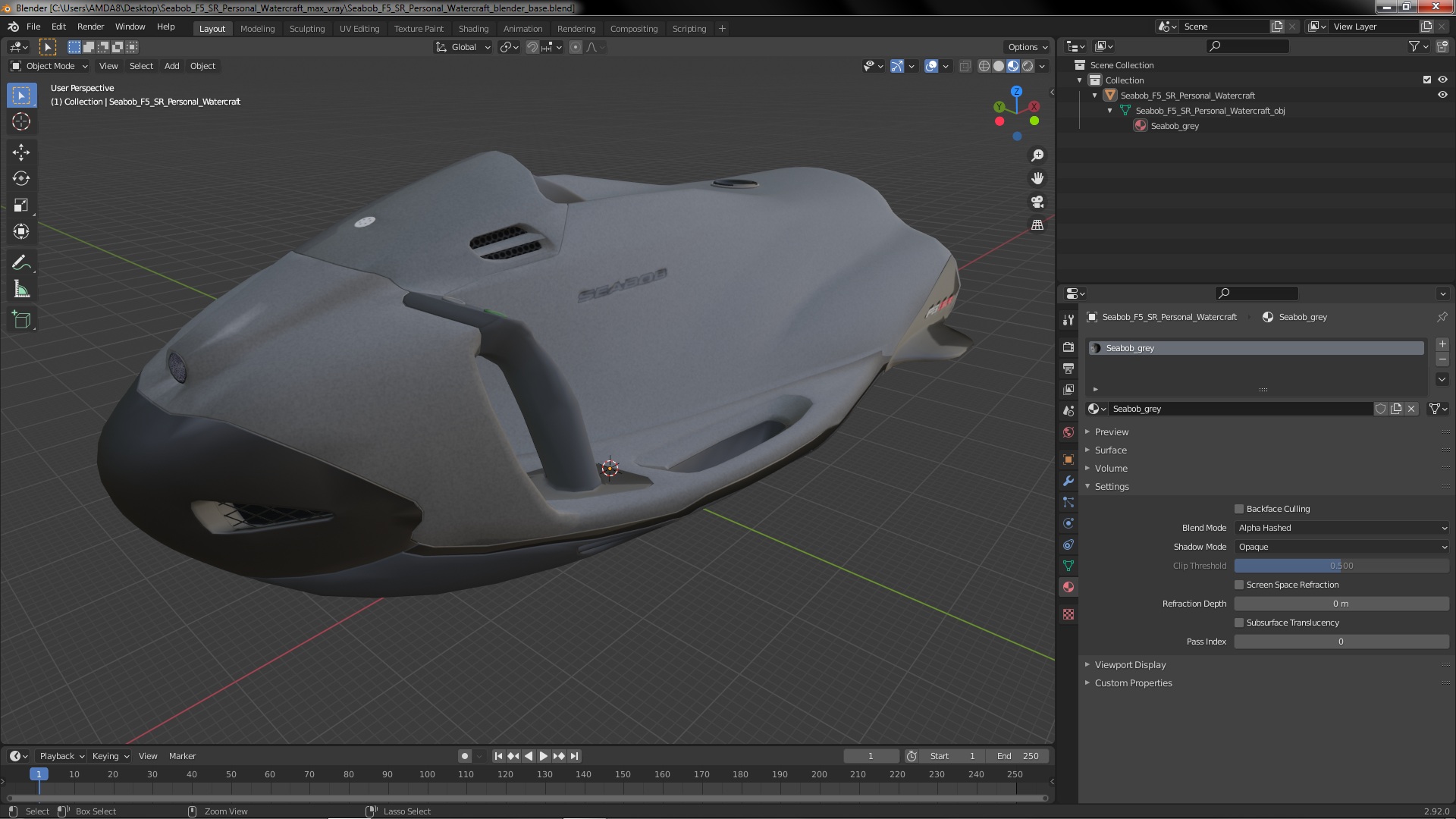Toggle X-ray mode in viewport header
The image size is (1456, 819).
965,66
